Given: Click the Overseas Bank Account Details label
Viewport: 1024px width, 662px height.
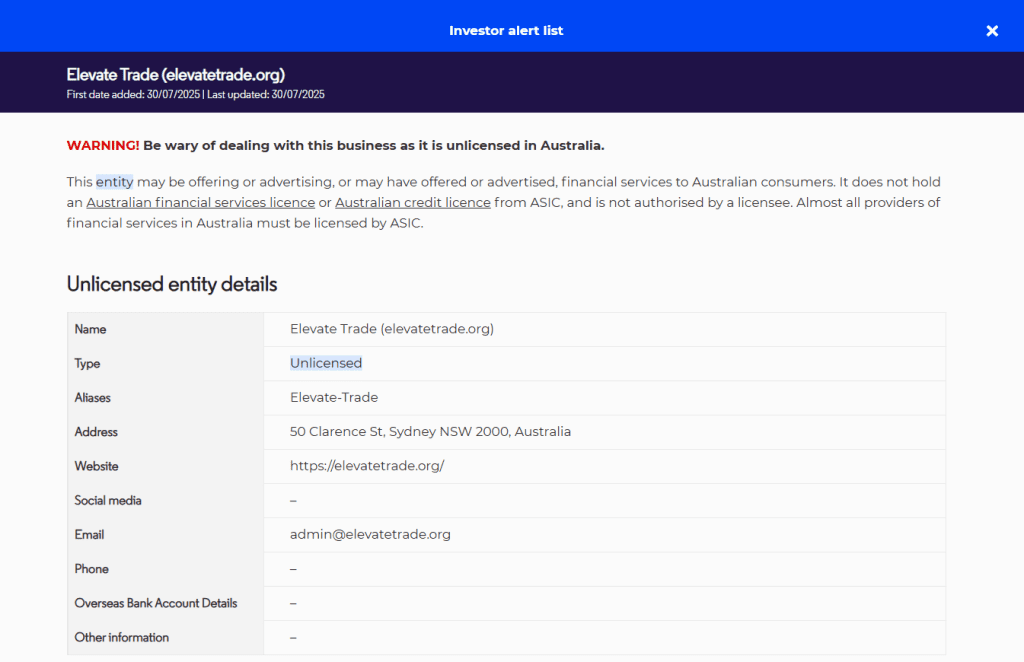Looking at the screenshot, I should click(155, 603).
